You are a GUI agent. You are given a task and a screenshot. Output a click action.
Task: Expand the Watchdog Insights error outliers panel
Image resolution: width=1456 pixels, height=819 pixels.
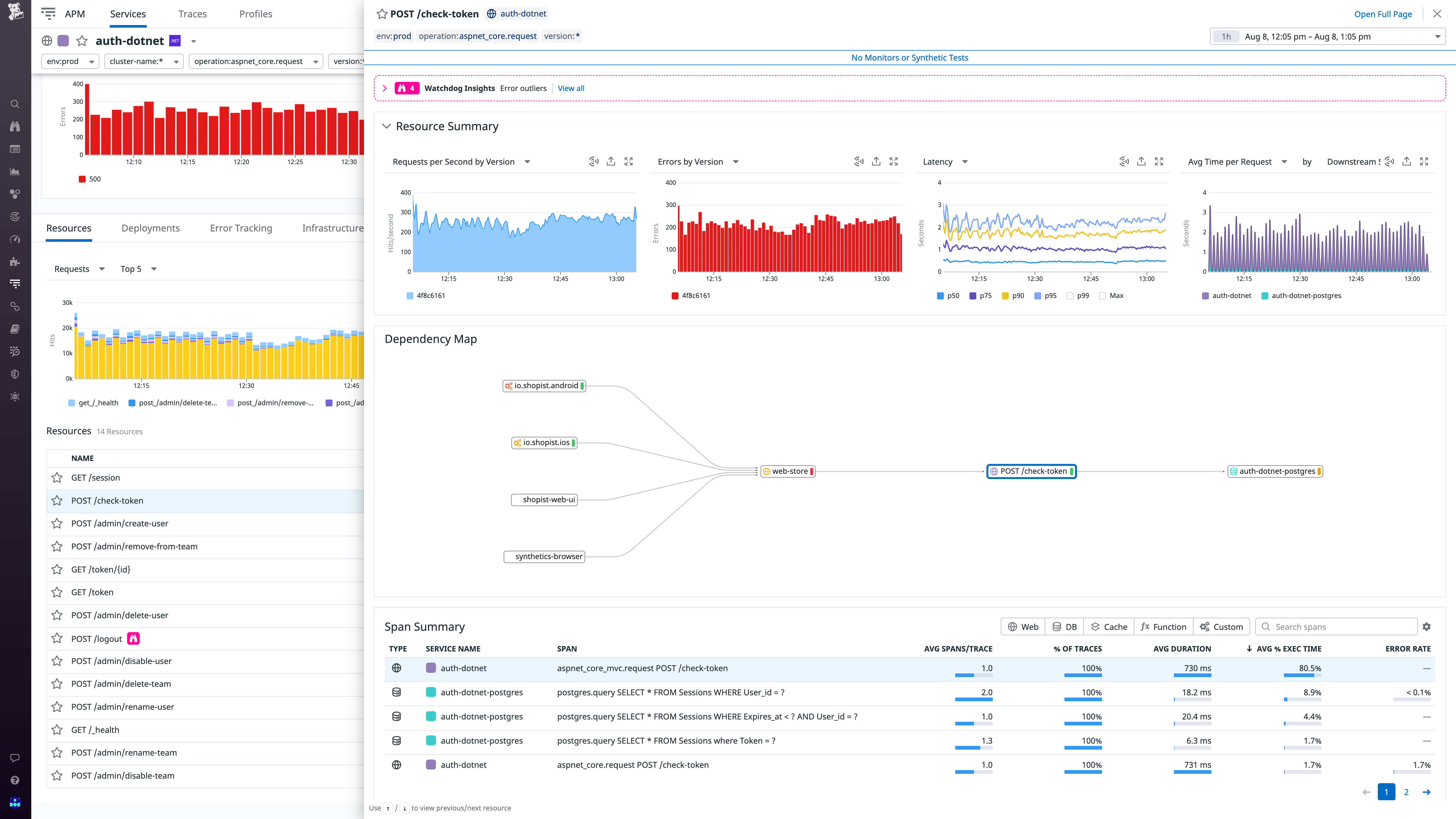(385, 88)
